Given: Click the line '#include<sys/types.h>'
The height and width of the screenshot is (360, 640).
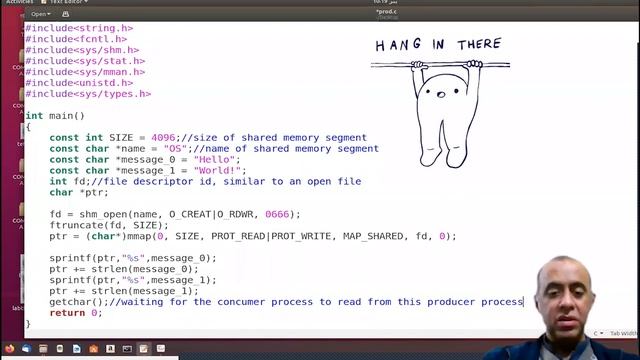Looking at the screenshot, I should 88,94.
